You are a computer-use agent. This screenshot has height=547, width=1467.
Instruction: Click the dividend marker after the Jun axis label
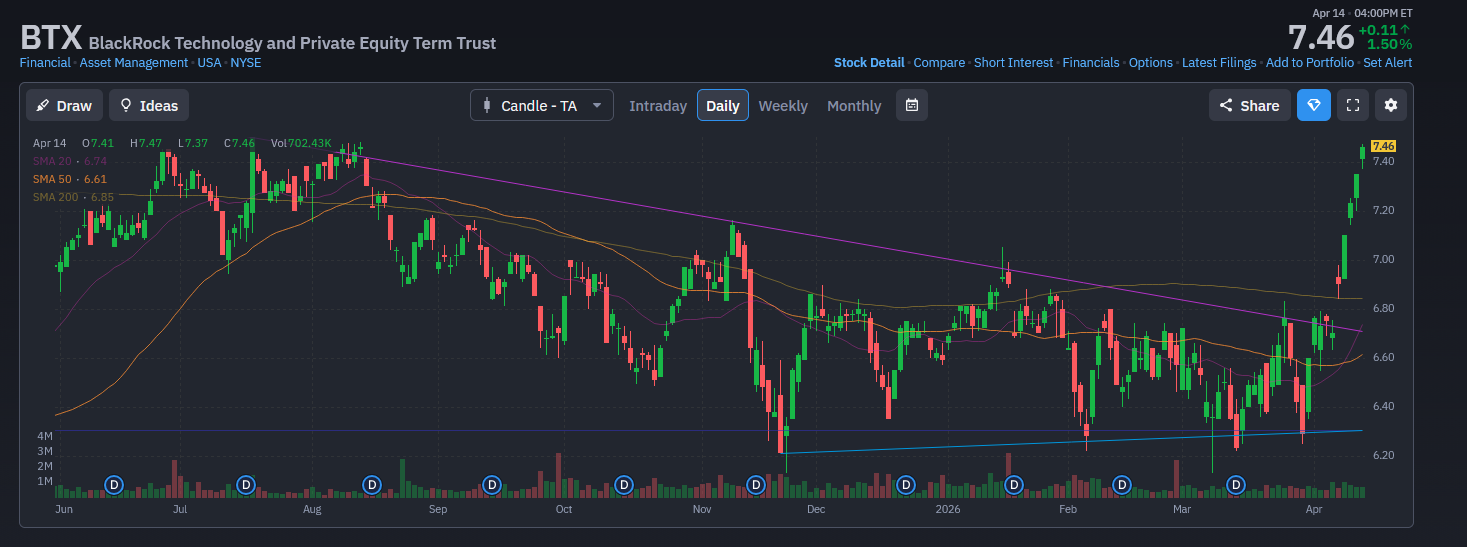click(114, 485)
